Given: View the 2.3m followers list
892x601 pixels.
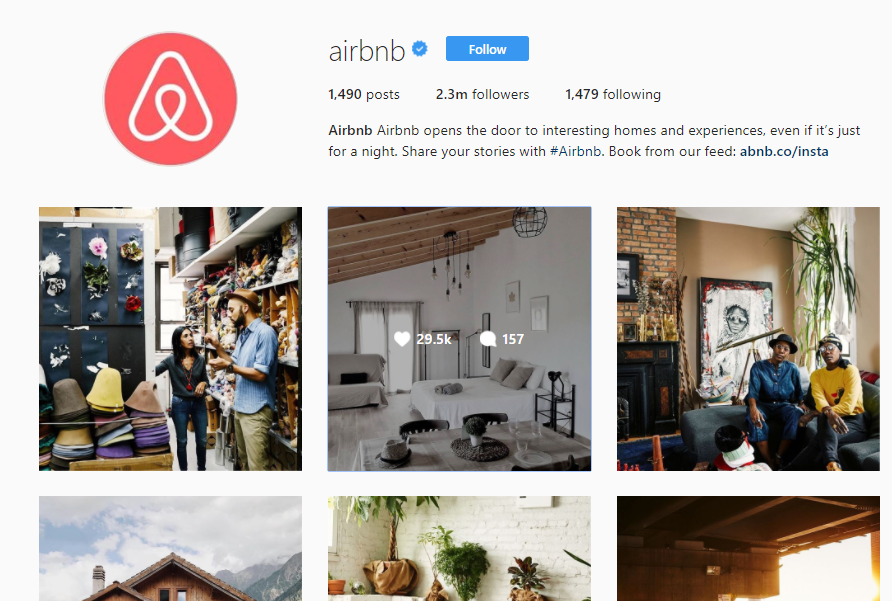Looking at the screenshot, I should click(x=482, y=94).
